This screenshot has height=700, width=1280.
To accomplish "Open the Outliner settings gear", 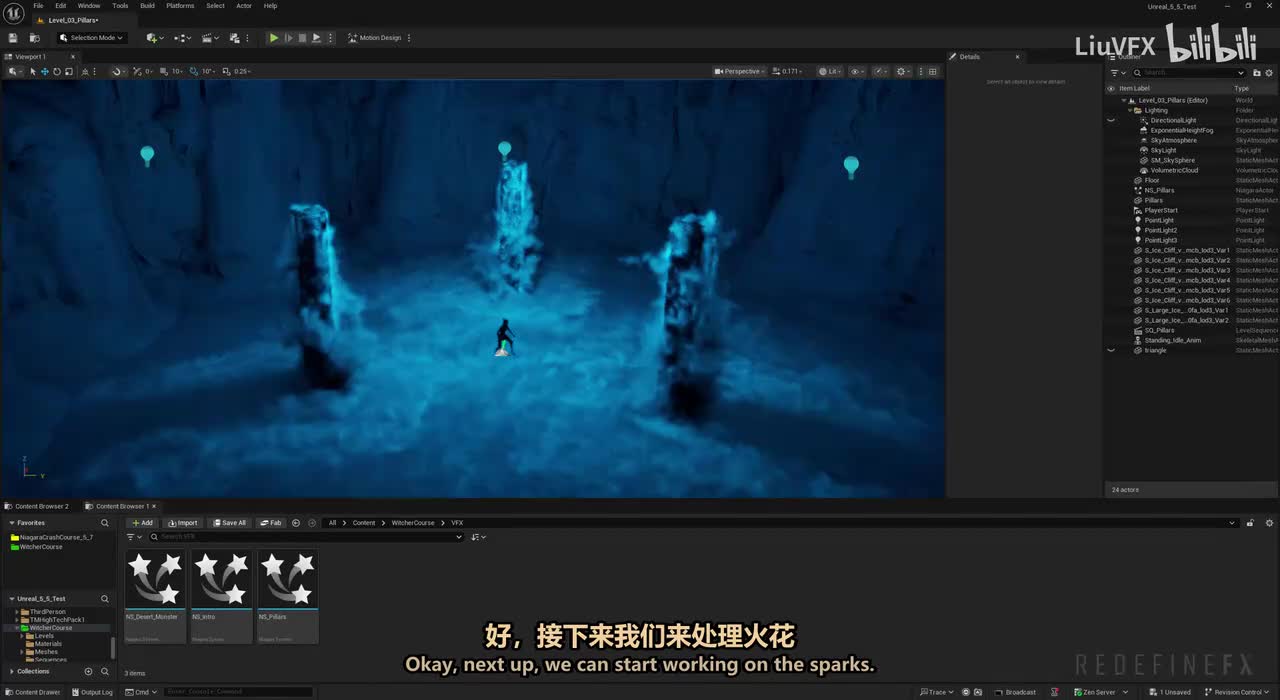I will 1271,72.
